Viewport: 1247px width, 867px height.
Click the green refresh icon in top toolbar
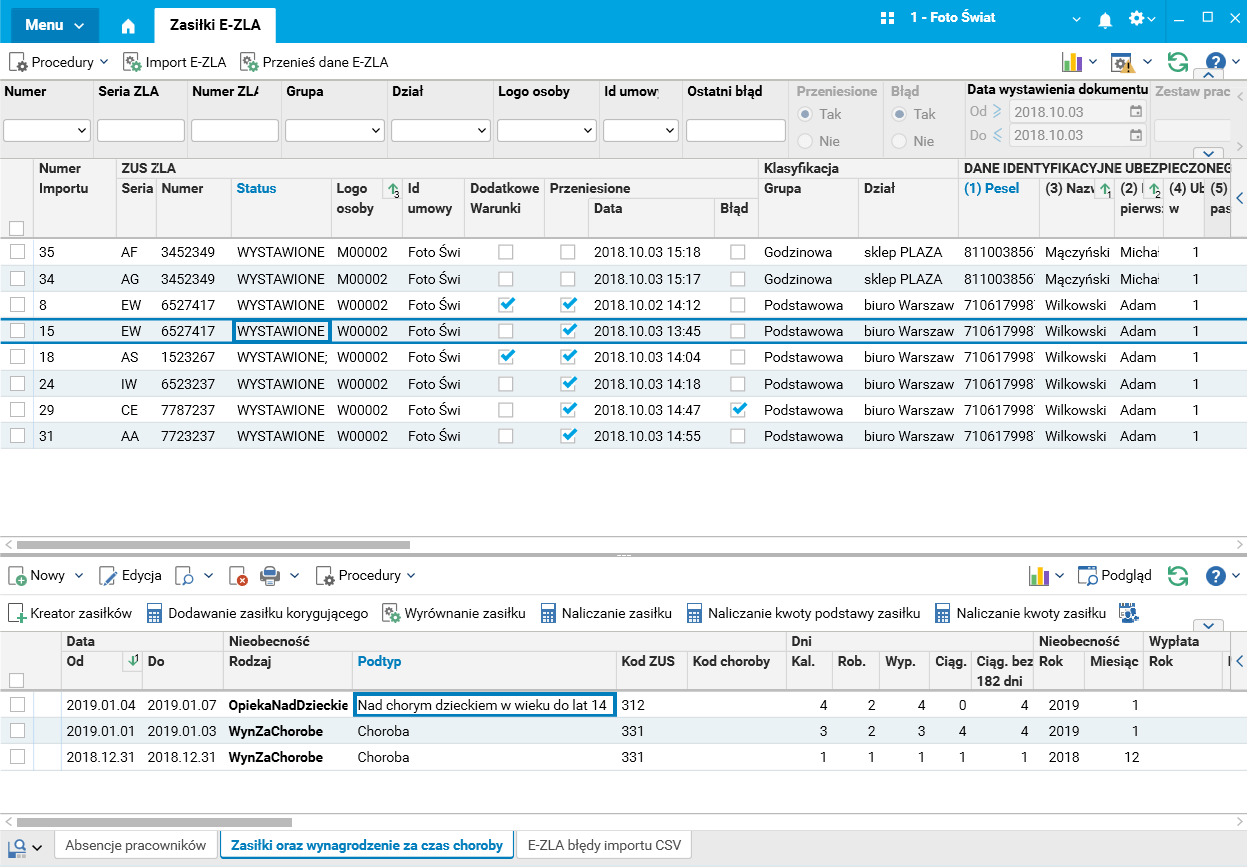(x=1178, y=62)
